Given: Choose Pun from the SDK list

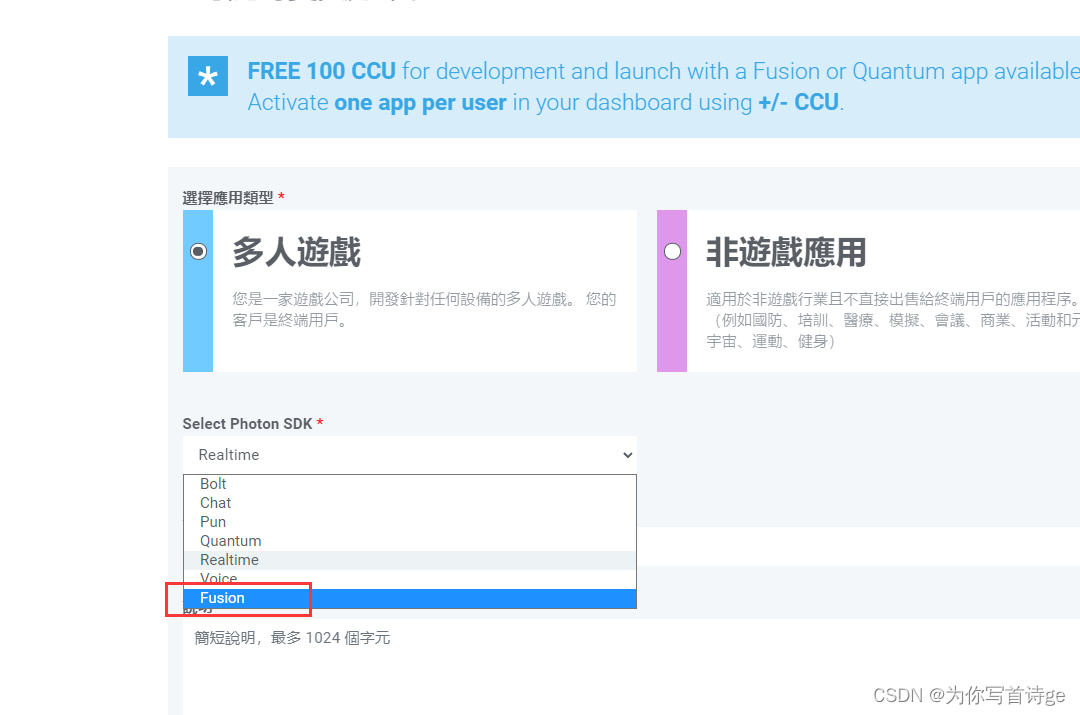Looking at the screenshot, I should click(x=410, y=521).
